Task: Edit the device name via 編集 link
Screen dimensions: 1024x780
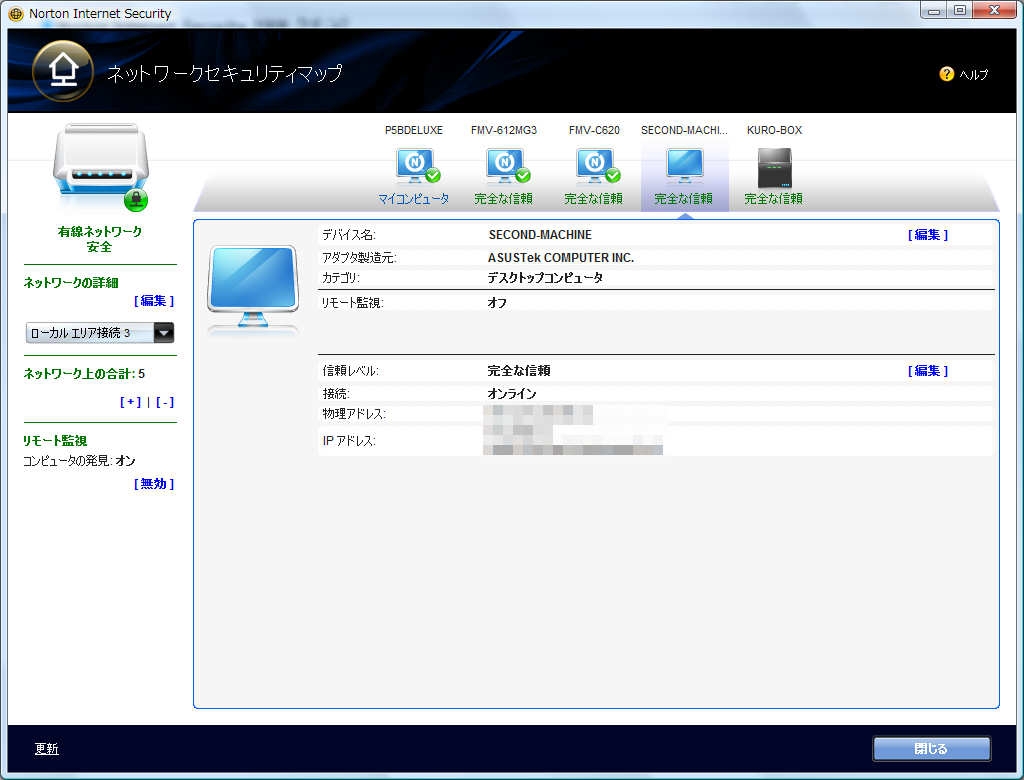Action: [x=927, y=235]
